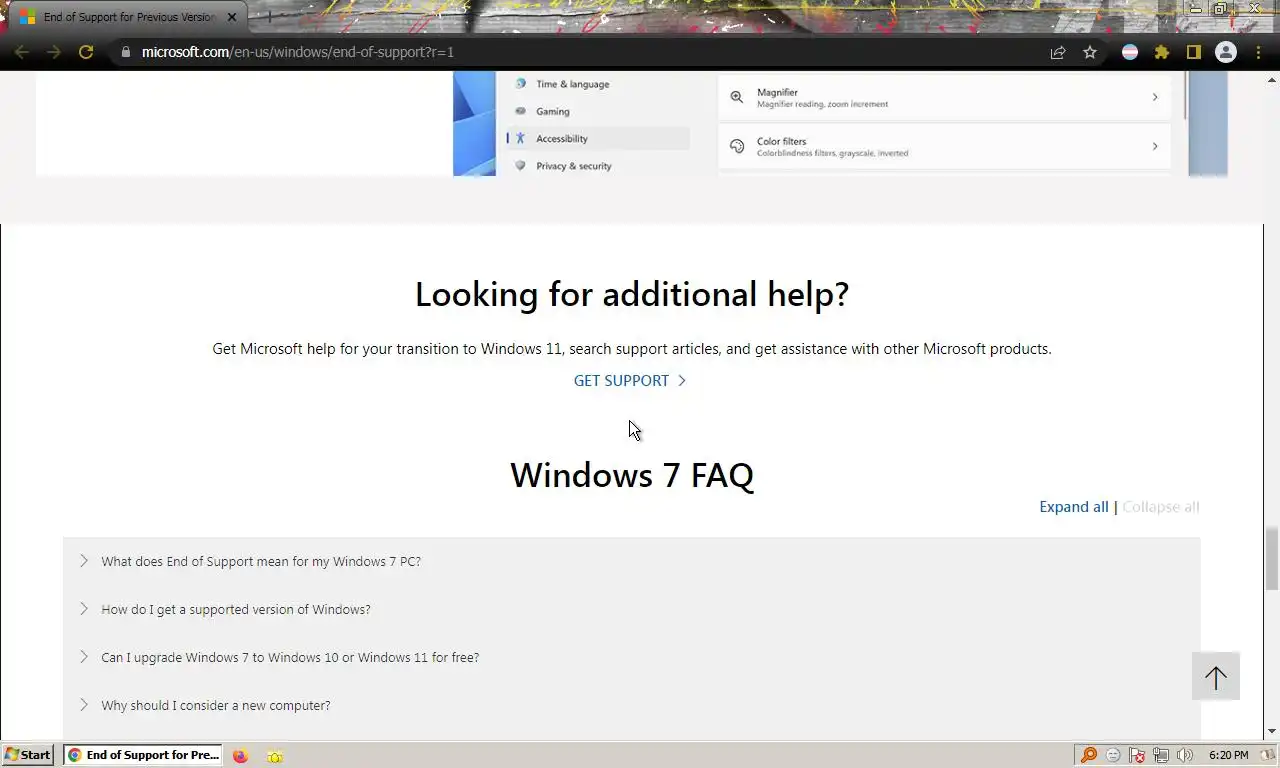Open a new browser tab
This screenshot has height=768, width=1280.
(268, 17)
